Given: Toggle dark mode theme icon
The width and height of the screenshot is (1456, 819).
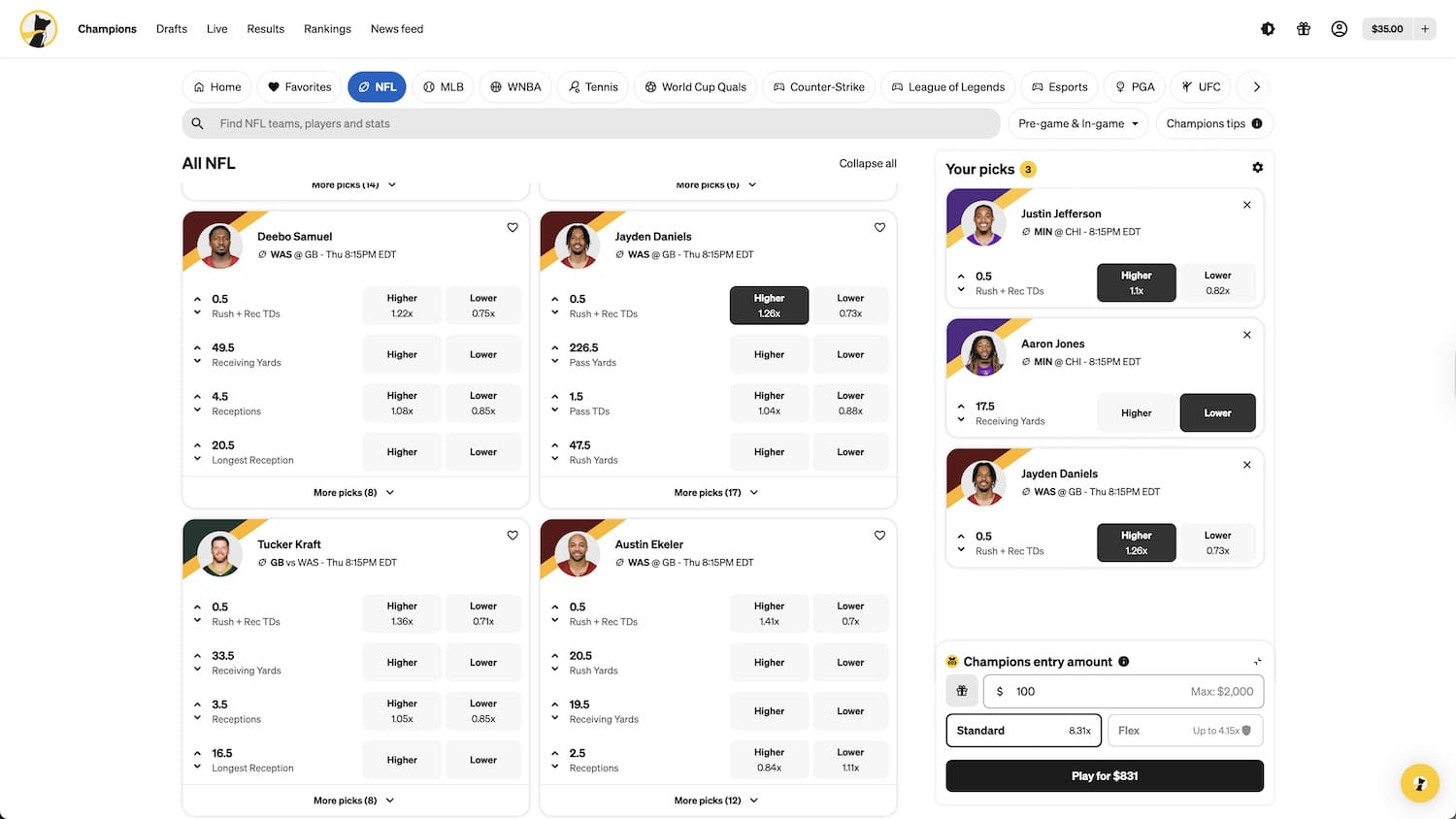Looking at the screenshot, I should coord(1268,29).
